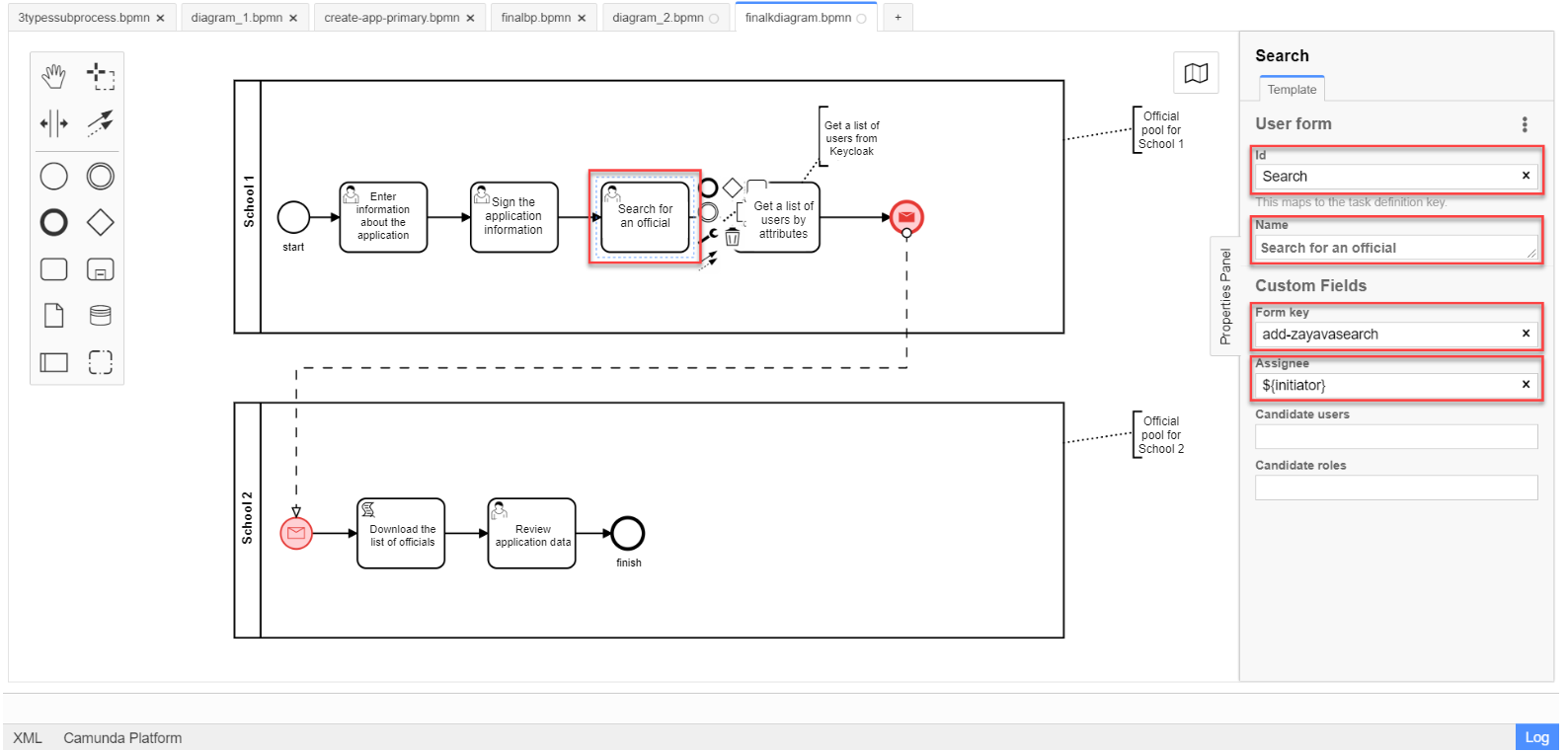Edit the Assignee input field
The image size is (1568, 751).
1396,385
